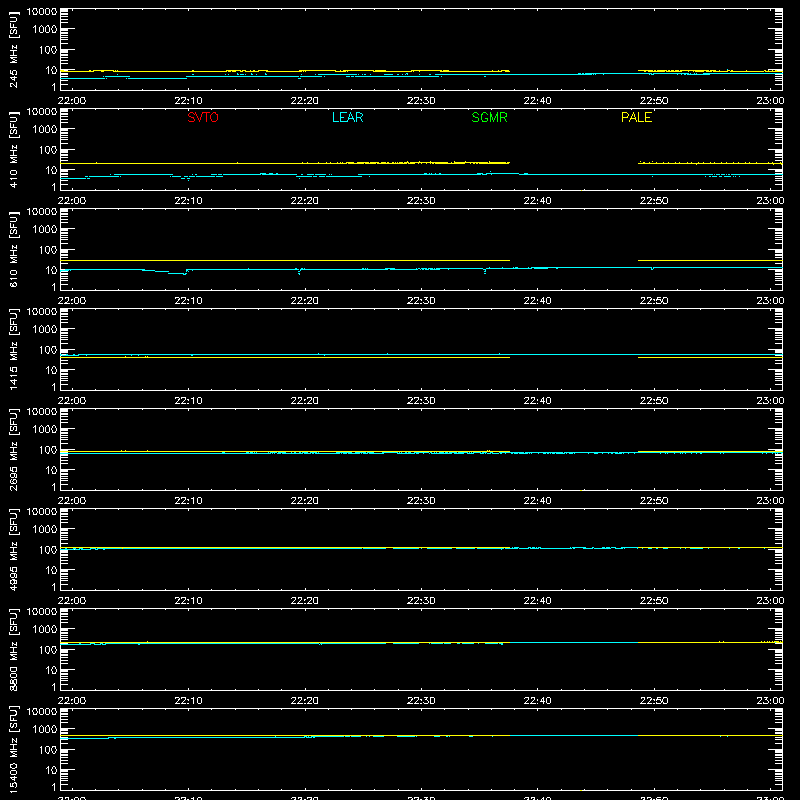The image size is (800, 800).
Task: Click 22:10 tick under the 245 MHz panel
Action: click(188, 101)
